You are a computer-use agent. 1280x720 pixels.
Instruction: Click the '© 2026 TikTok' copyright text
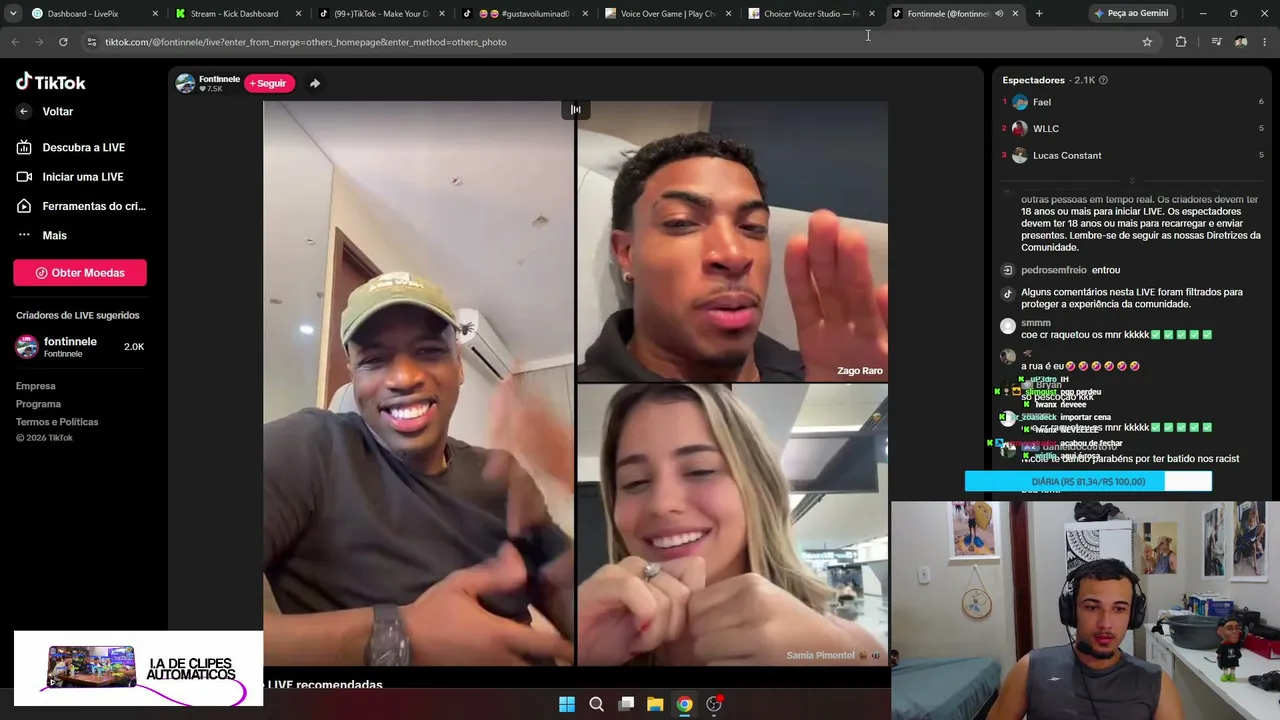[x=44, y=438]
